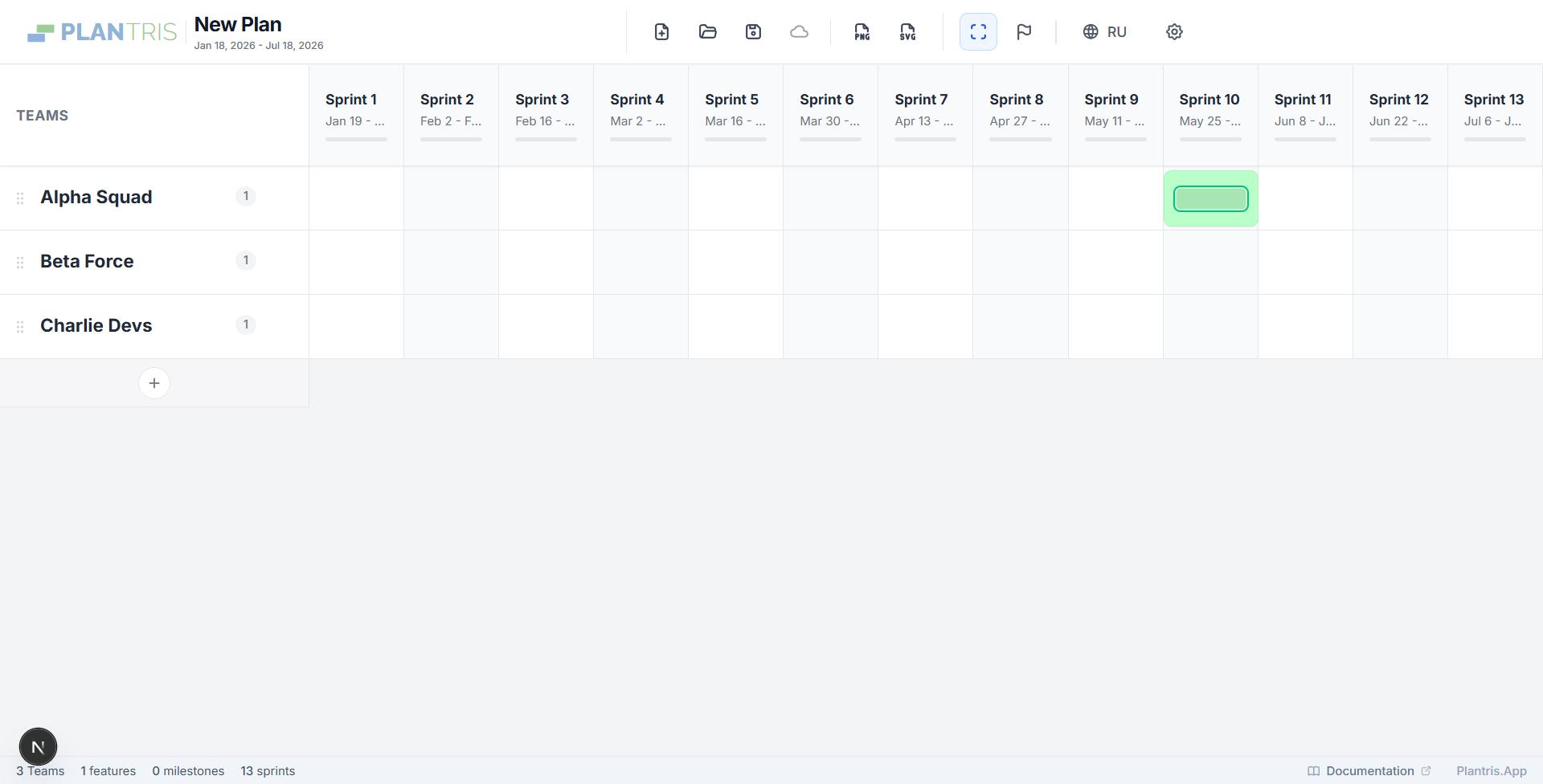Viewport: 1543px width, 784px height.
Task: Click plan date range Jan 18 - Jul 18
Action: pyautogui.click(x=259, y=46)
